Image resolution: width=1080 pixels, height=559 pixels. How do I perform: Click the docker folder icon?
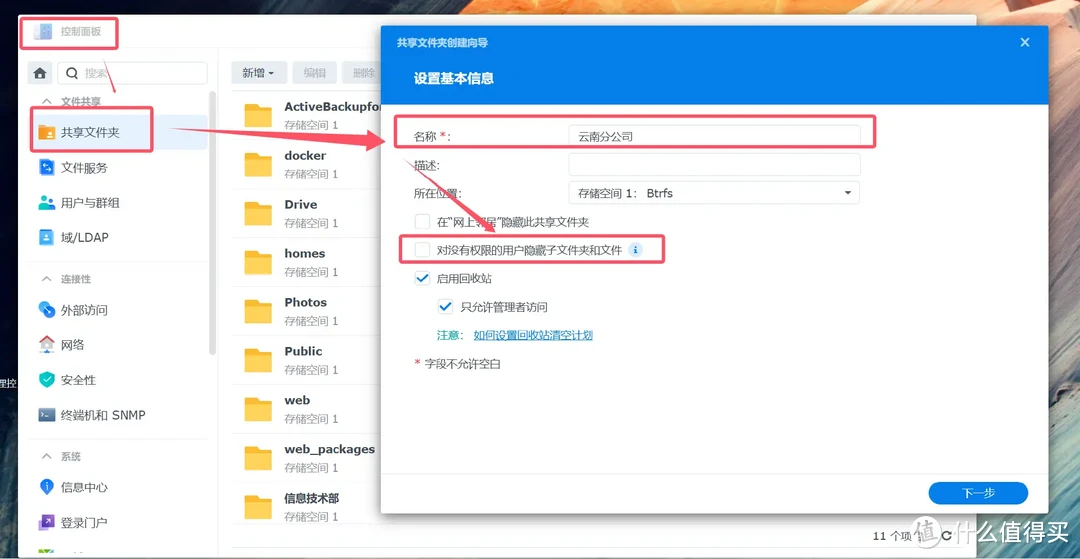[258, 164]
